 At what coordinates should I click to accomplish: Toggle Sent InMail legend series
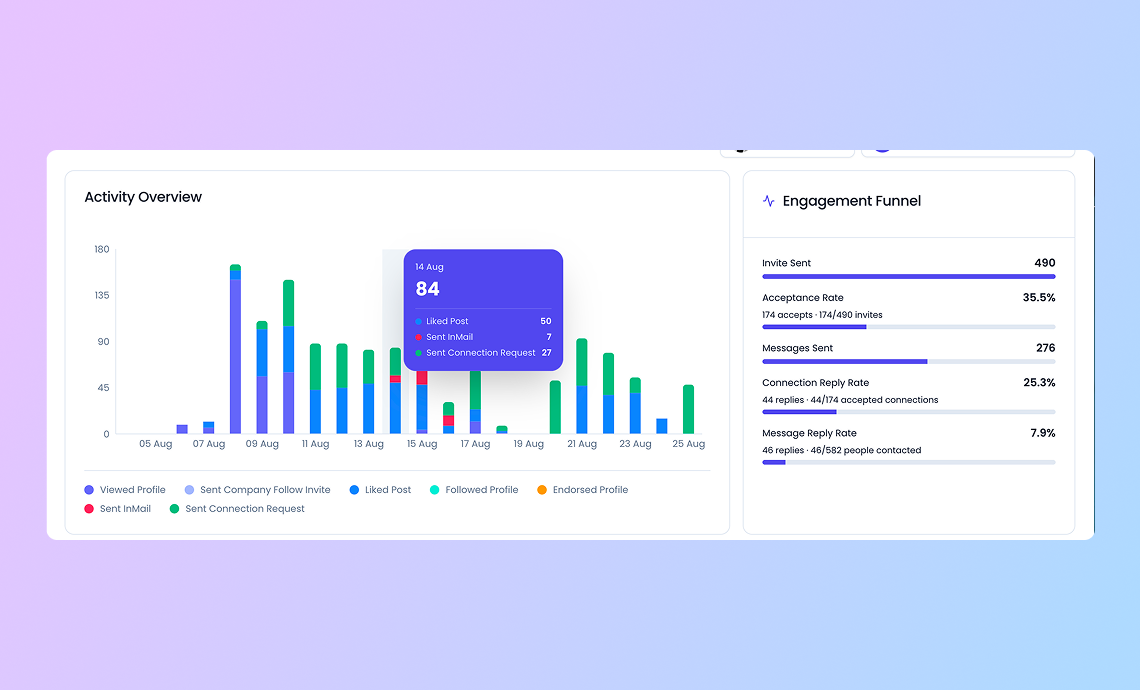click(118, 508)
